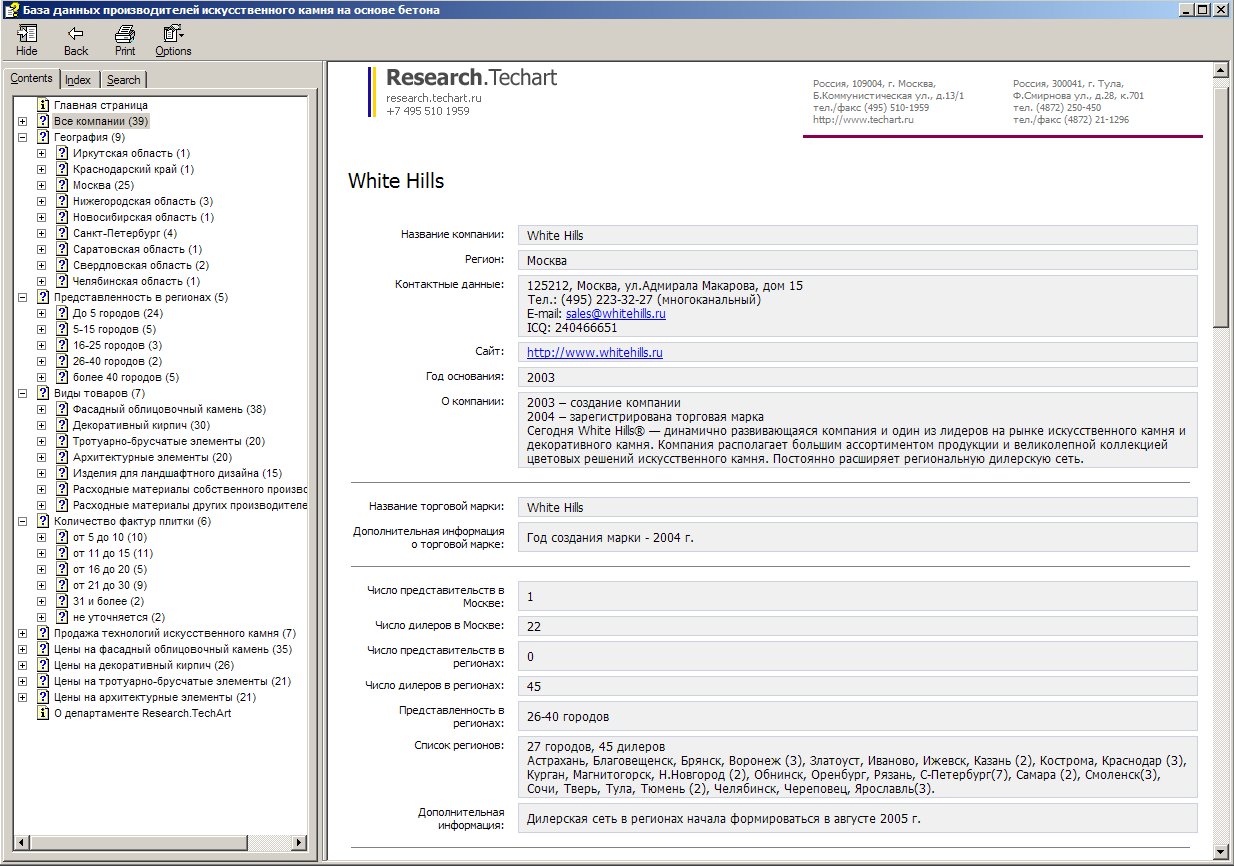Expand the Москва (25) node
1234x866 pixels.
pyautogui.click(x=41, y=185)
